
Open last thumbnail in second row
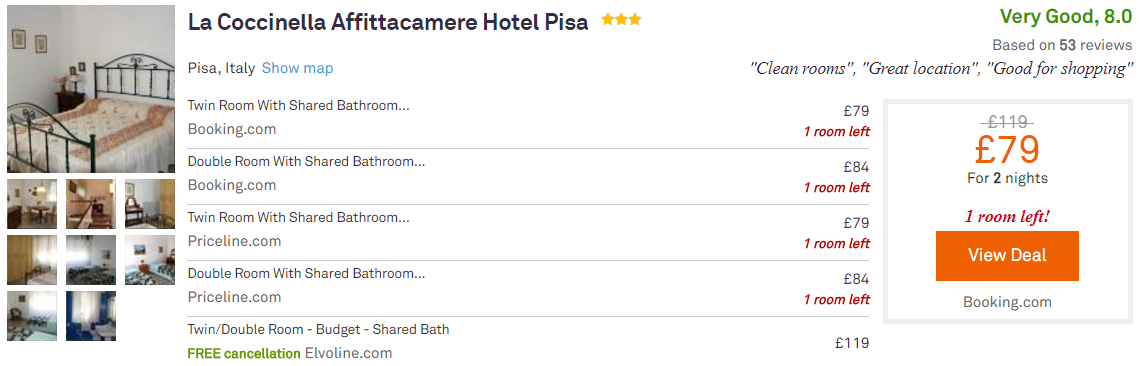click(150, 260)
